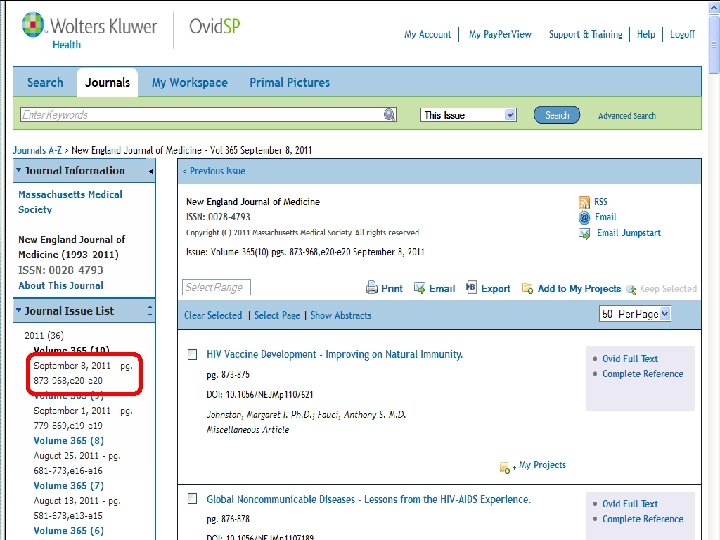Click the Export text link
The height and width of the screenshot is (540, 720).
(x=495, y=288)
